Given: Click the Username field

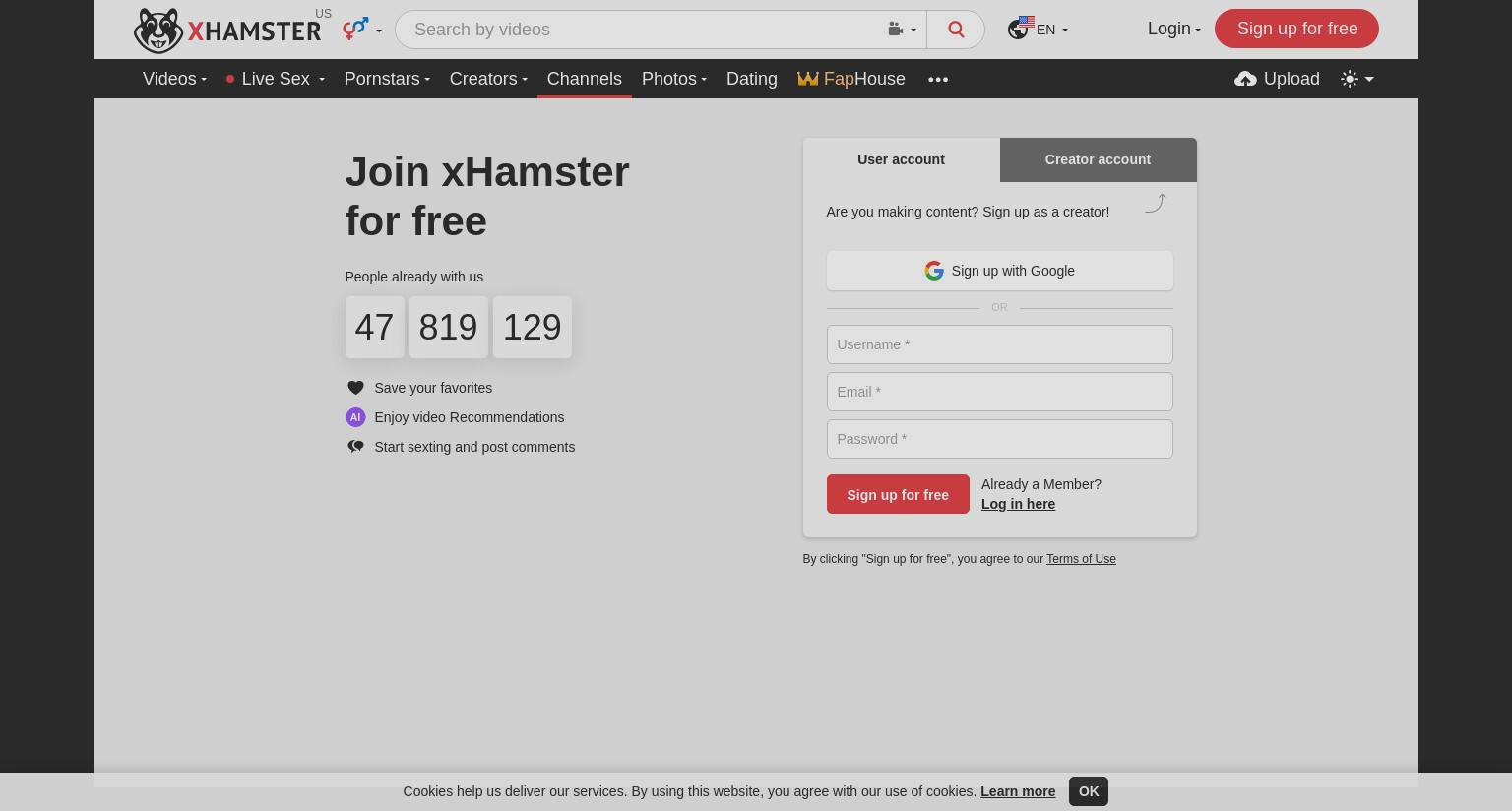Looking at the screenshot, I should [999, 344].
